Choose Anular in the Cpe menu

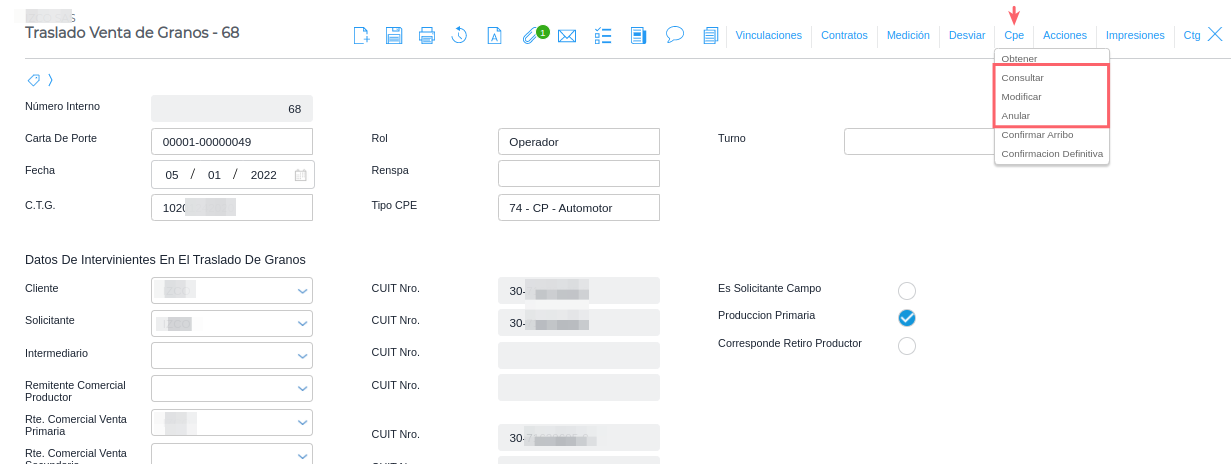pos(1016,116)
